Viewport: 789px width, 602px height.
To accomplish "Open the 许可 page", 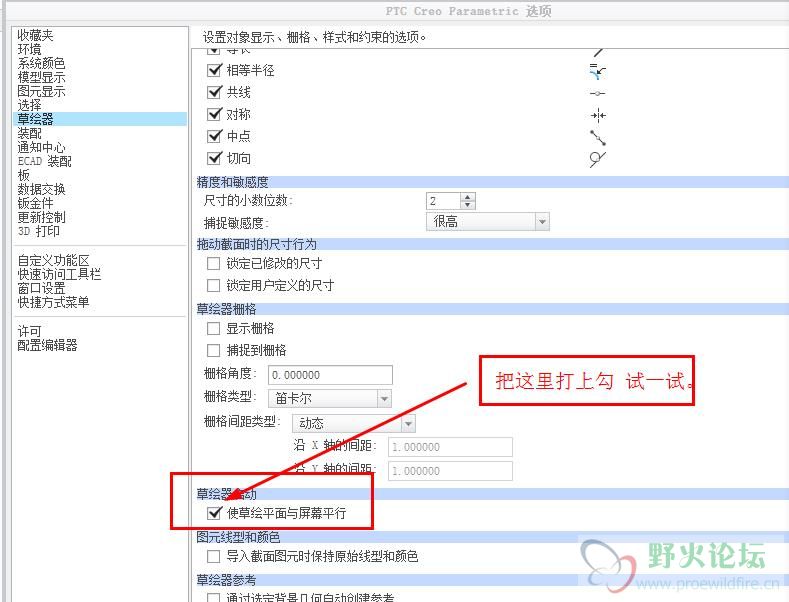I will pyautogui.click(x=29, y=331).
